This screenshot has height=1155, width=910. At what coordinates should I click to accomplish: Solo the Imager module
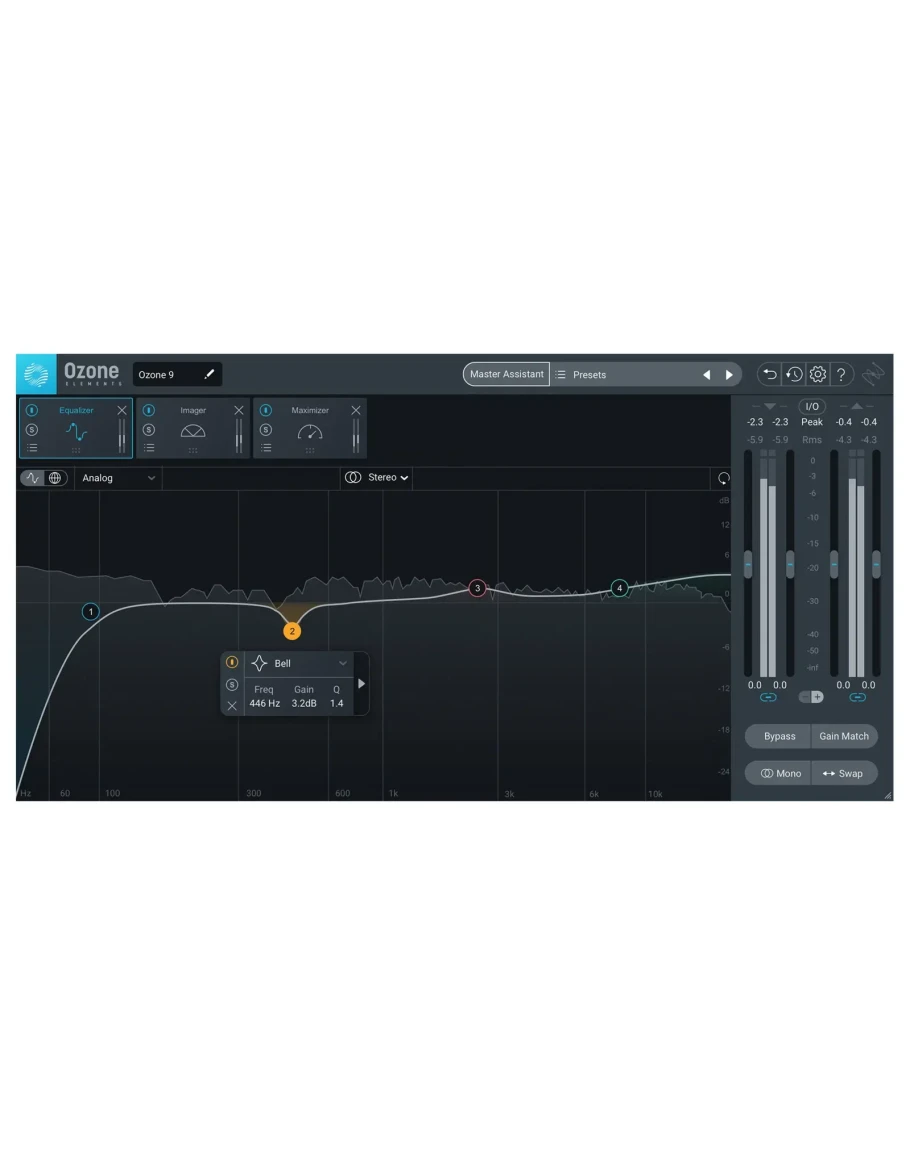(x=149, y=430)
